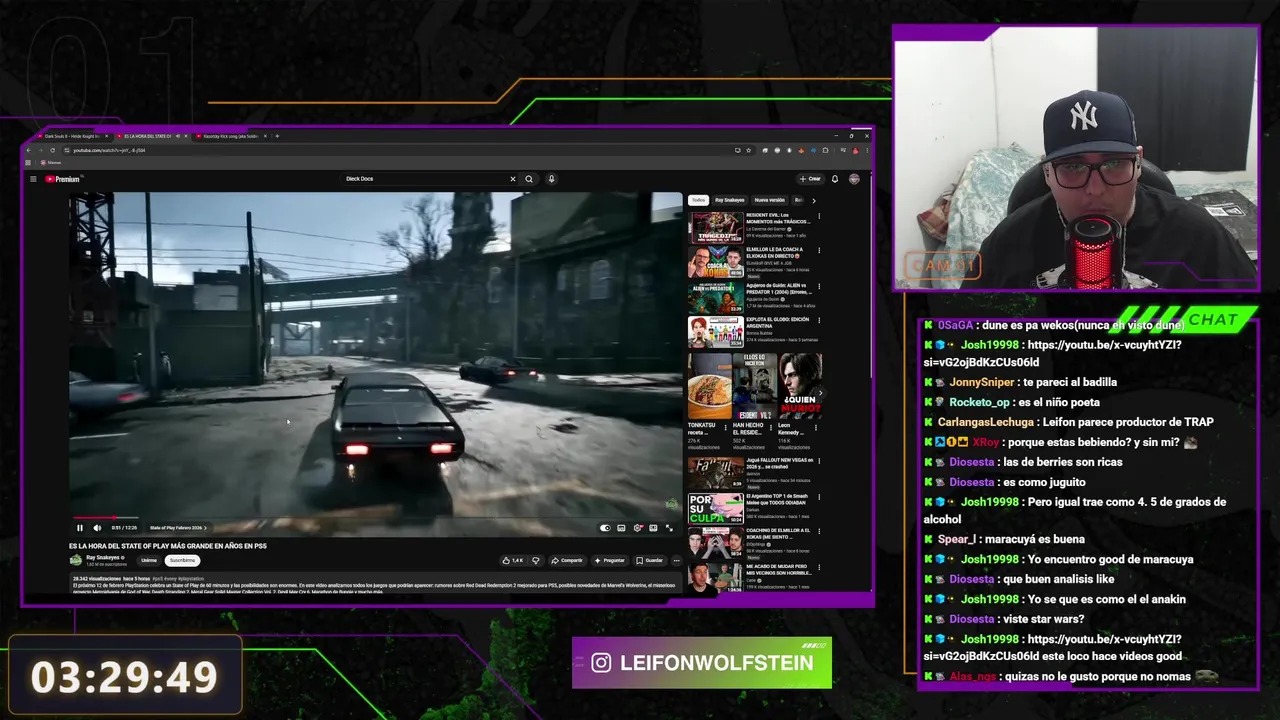Select the Ray Snakeyes filter chip
Screen dimensions: 1280x720
(729, 200)
